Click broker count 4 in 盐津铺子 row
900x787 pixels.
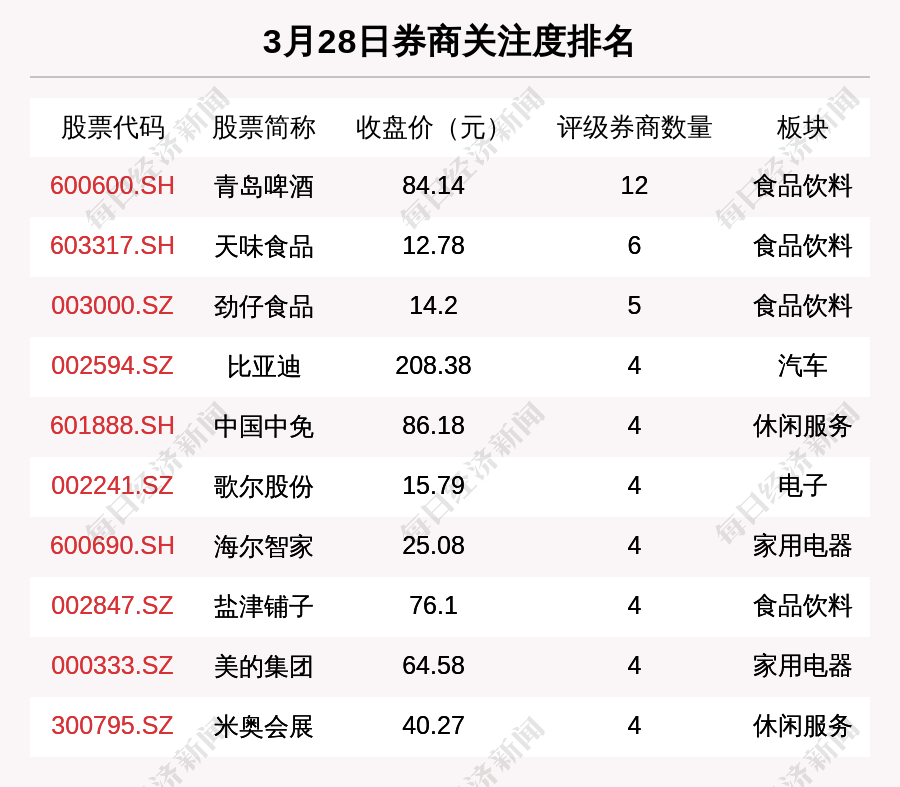click(634, 606)
